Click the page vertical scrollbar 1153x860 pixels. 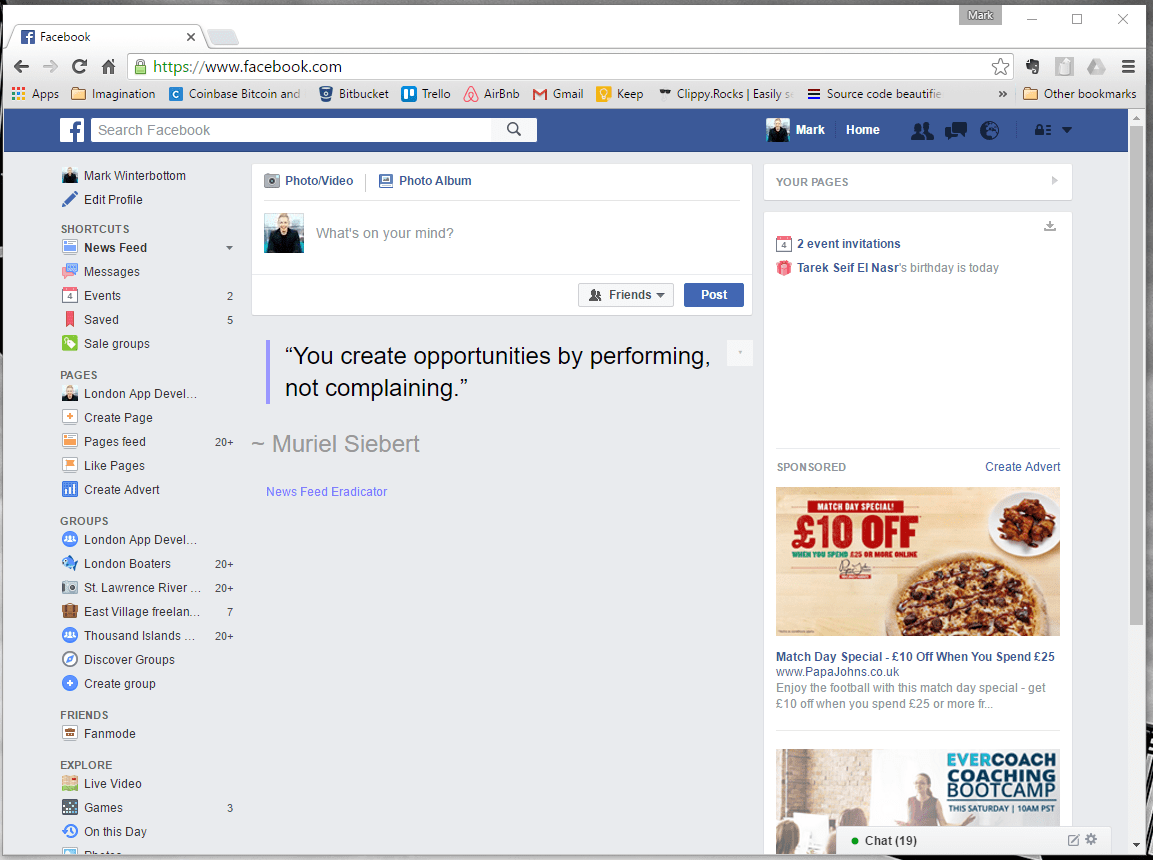pyautogui.click(x=1135, y=377)
